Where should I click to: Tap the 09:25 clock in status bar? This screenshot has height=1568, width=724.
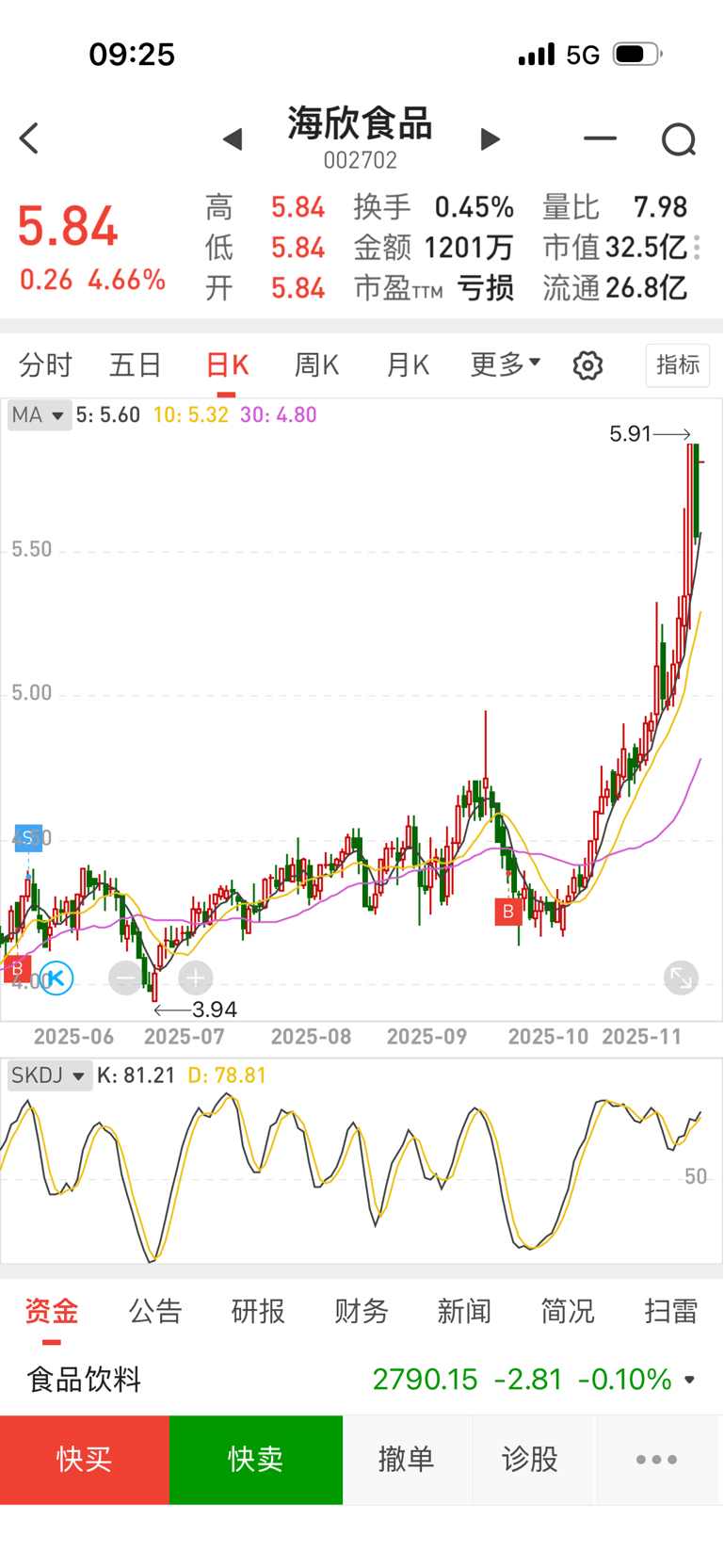pos(132,55)
